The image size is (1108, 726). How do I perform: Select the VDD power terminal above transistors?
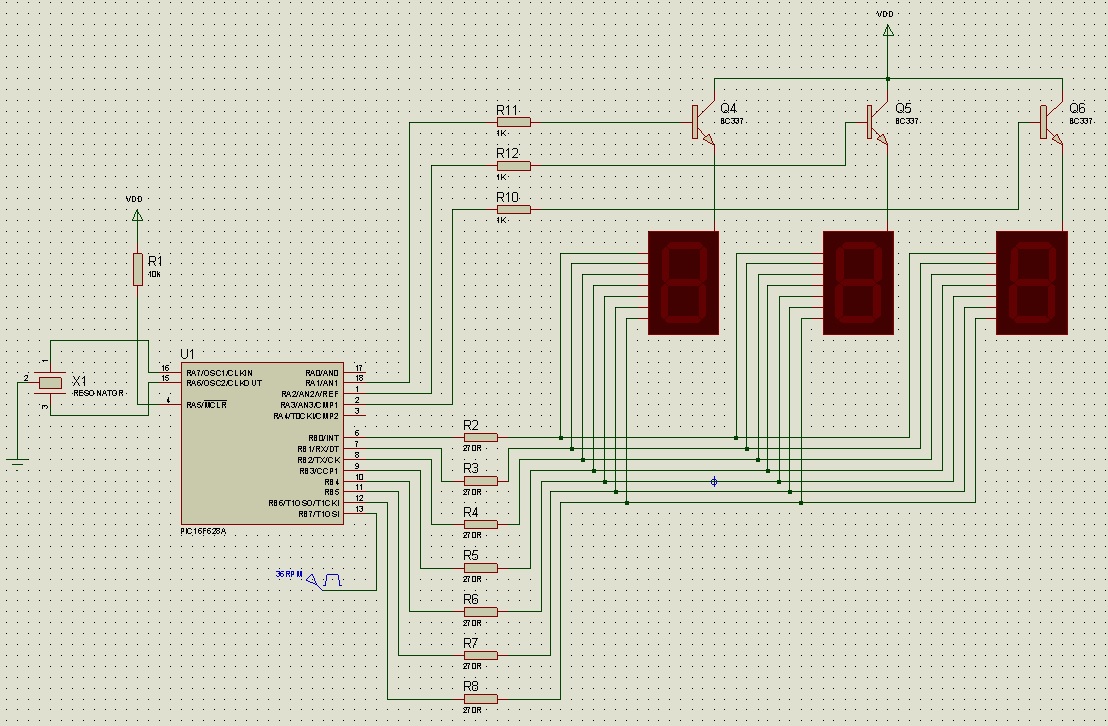click(886, 32)
